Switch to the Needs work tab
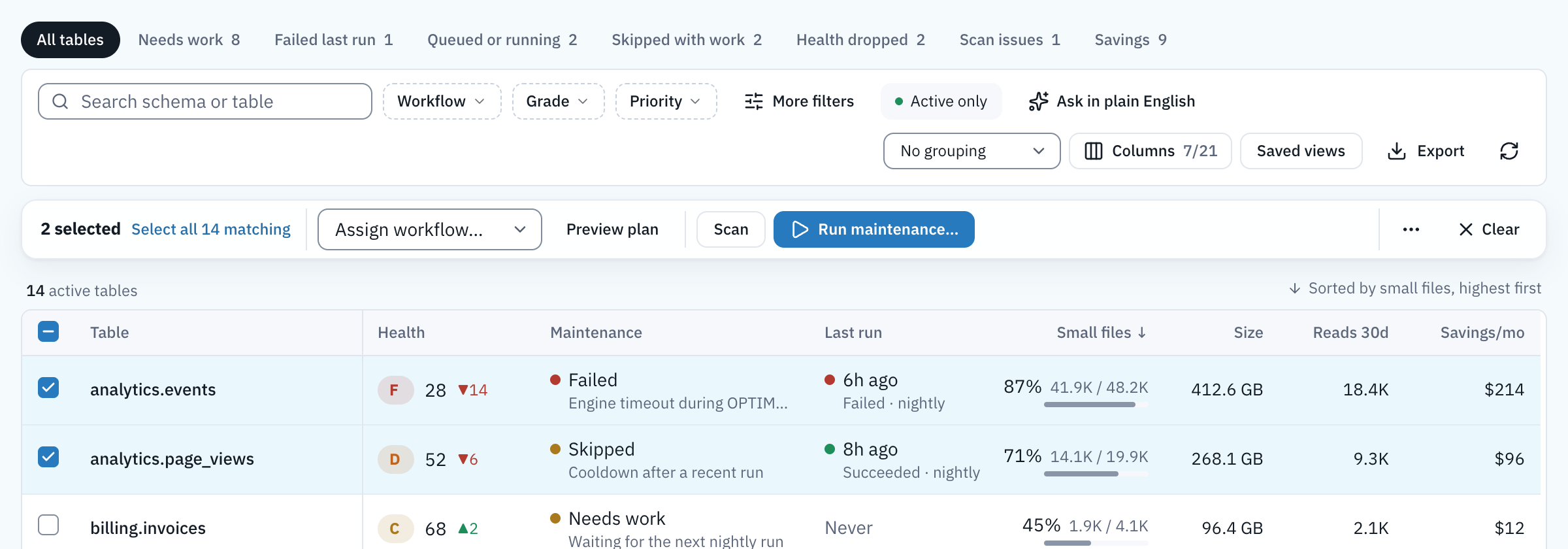1568x549 pixels. [x=189, y=40]
